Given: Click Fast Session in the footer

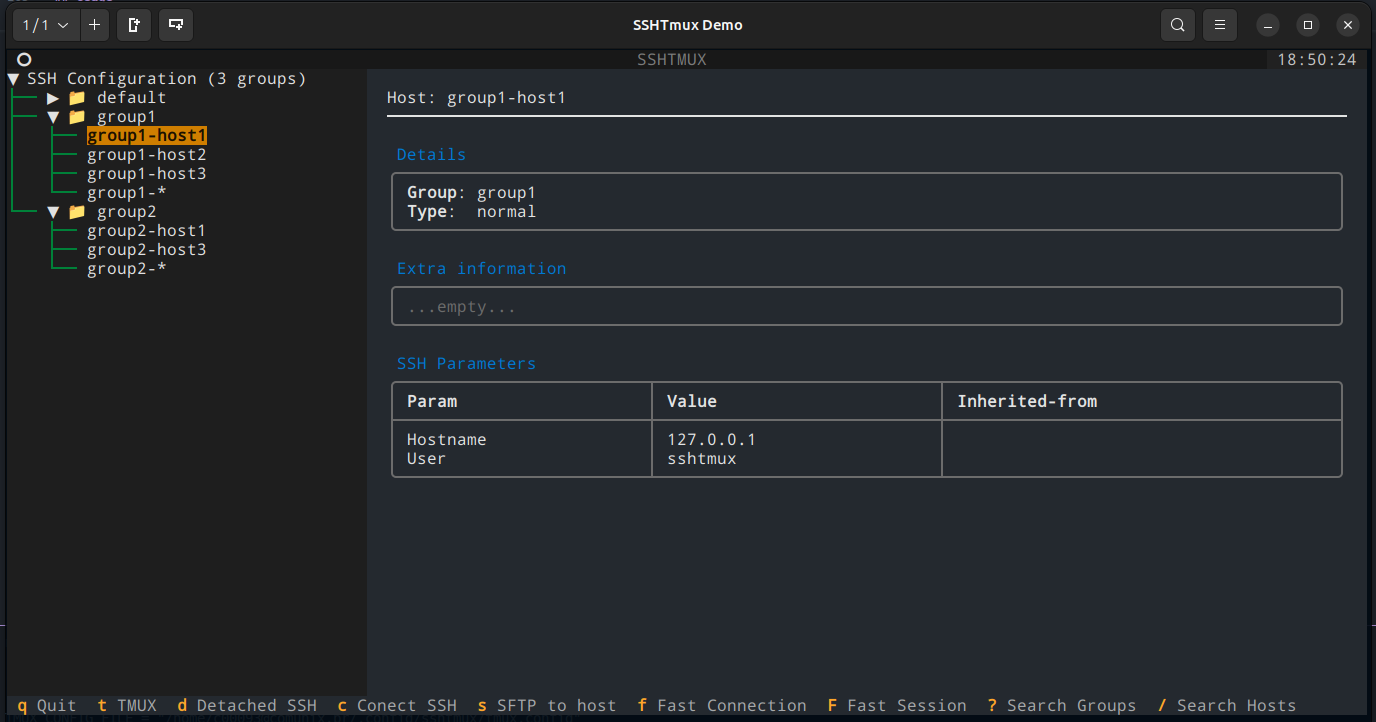Looking at the screenshot, I should [897, 706].
